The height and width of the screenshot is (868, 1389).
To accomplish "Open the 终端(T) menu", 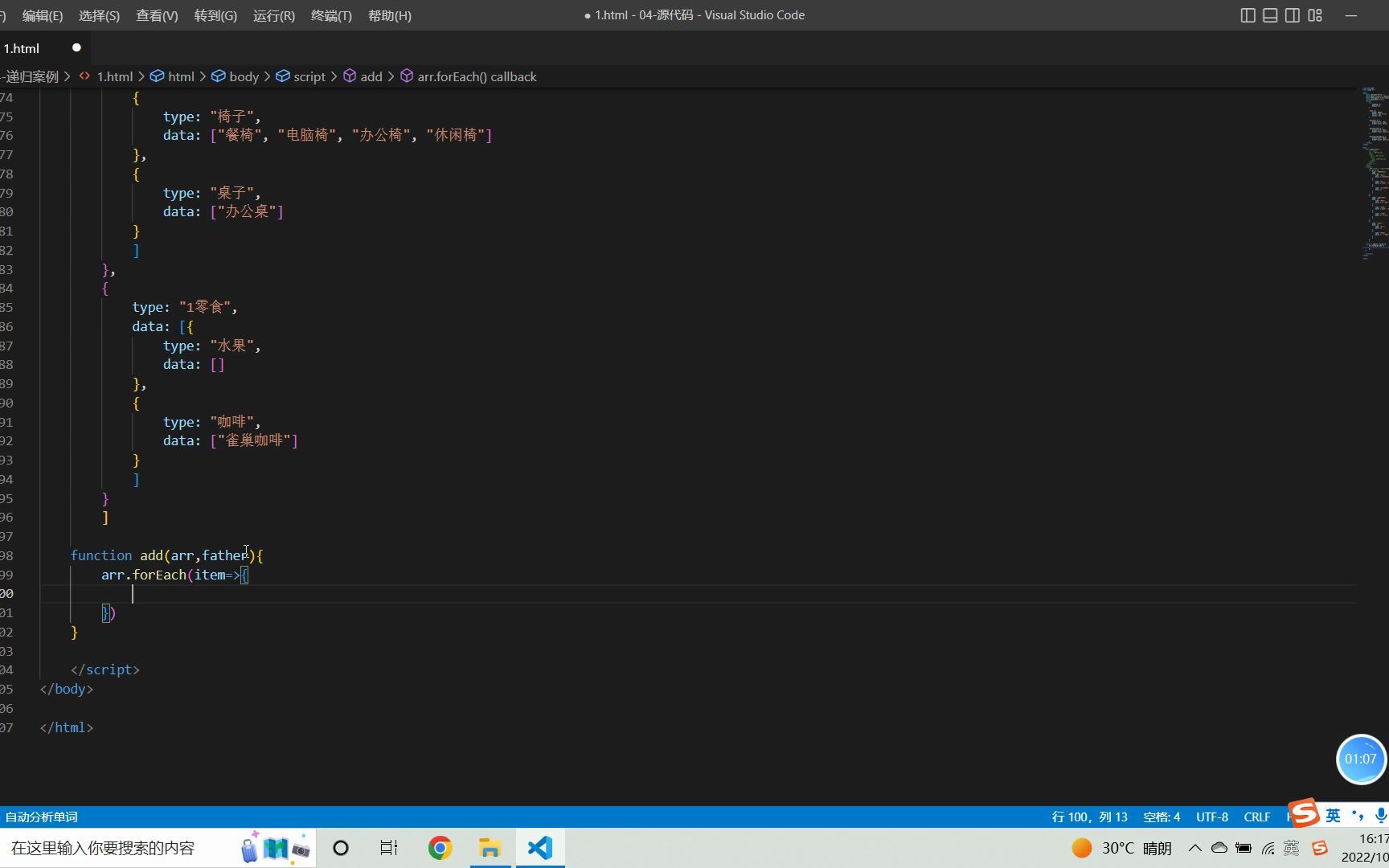I will point(331,15).
